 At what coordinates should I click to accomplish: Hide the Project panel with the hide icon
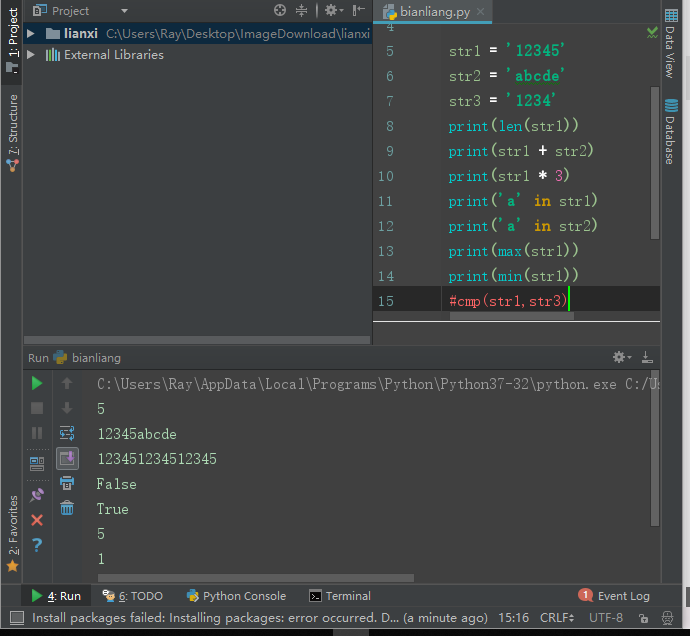[359, 10]
